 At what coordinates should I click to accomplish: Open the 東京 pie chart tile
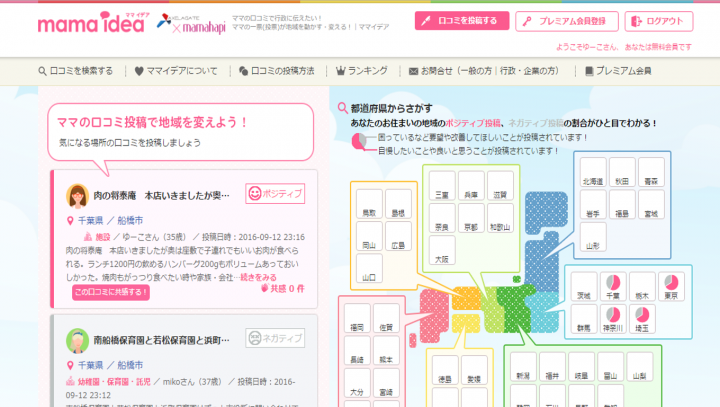pyautogui.click(x=671, y=287)
